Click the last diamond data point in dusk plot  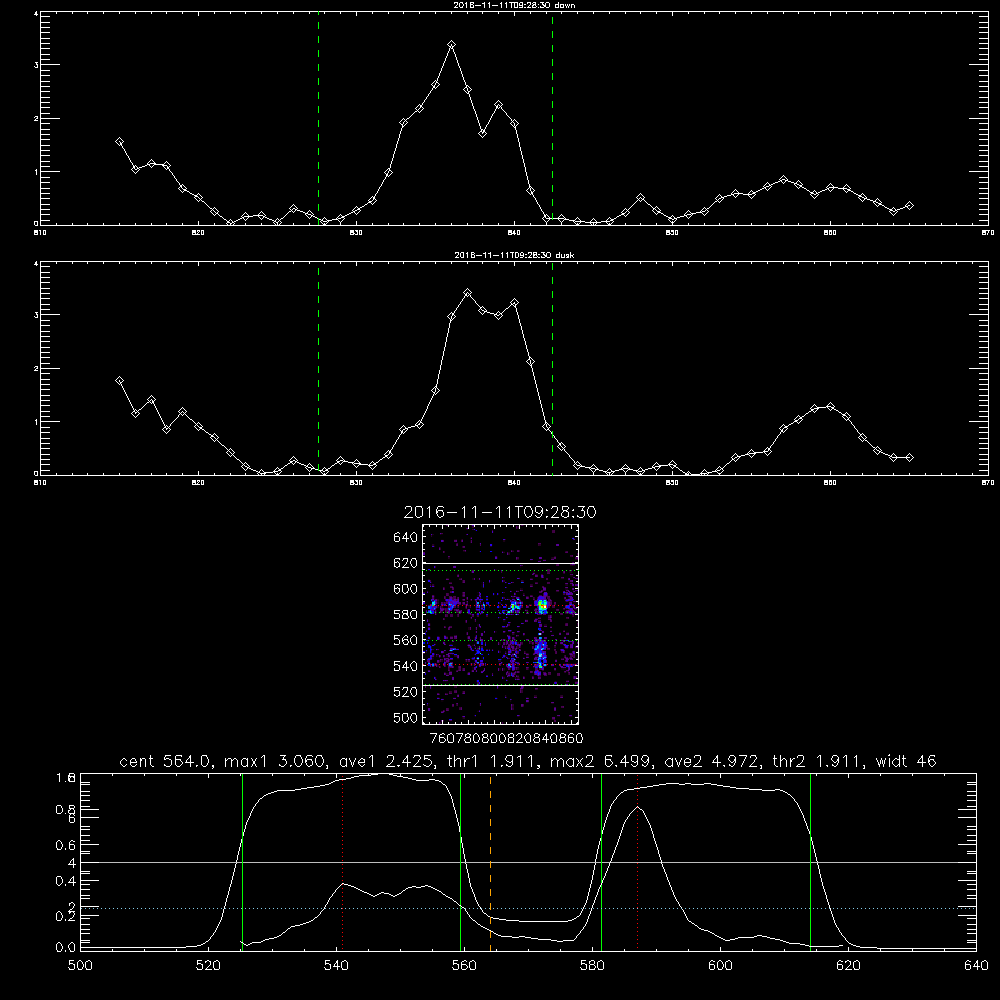pos(909,457)
